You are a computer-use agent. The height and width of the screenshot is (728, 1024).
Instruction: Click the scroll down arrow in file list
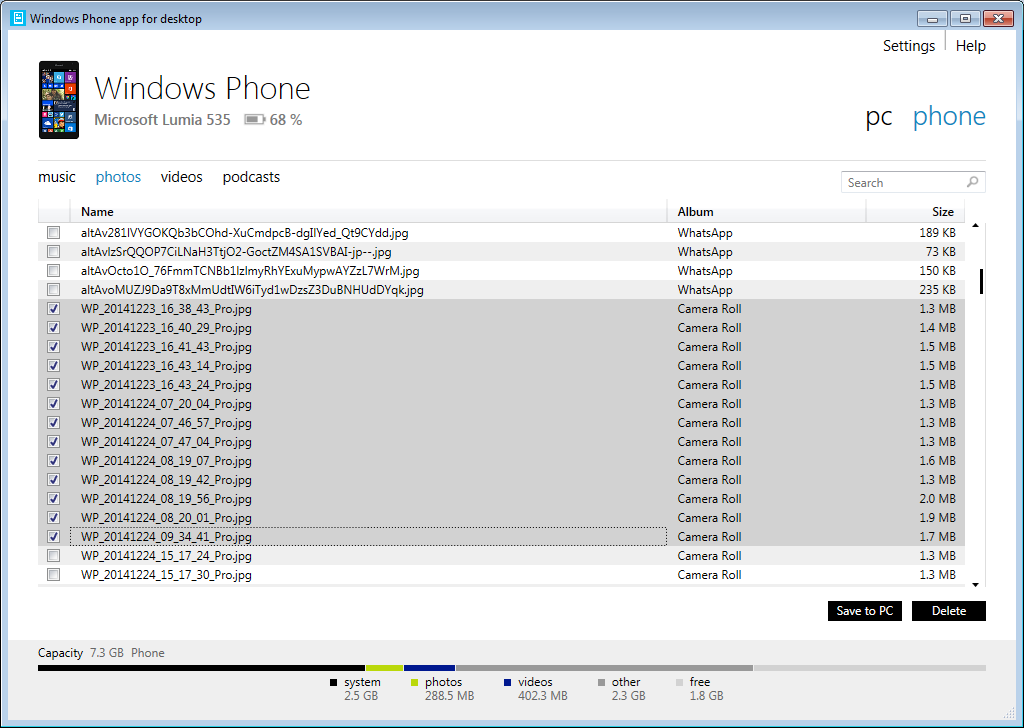975,581
